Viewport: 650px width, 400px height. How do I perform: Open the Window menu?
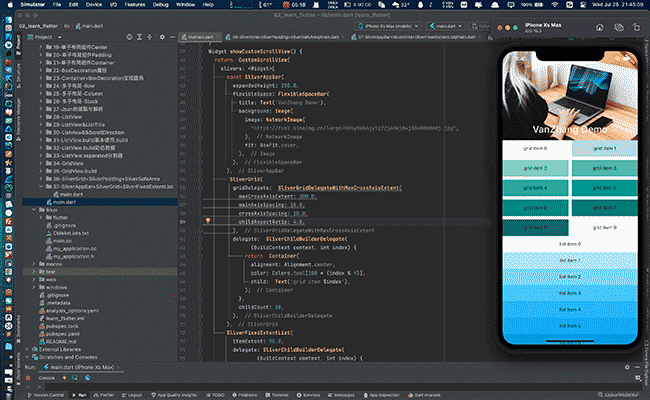coord(185,5)
